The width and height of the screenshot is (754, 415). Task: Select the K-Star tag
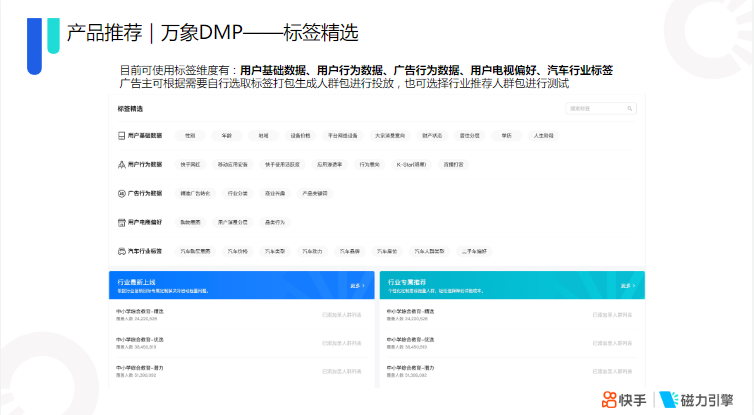[411, 165]
